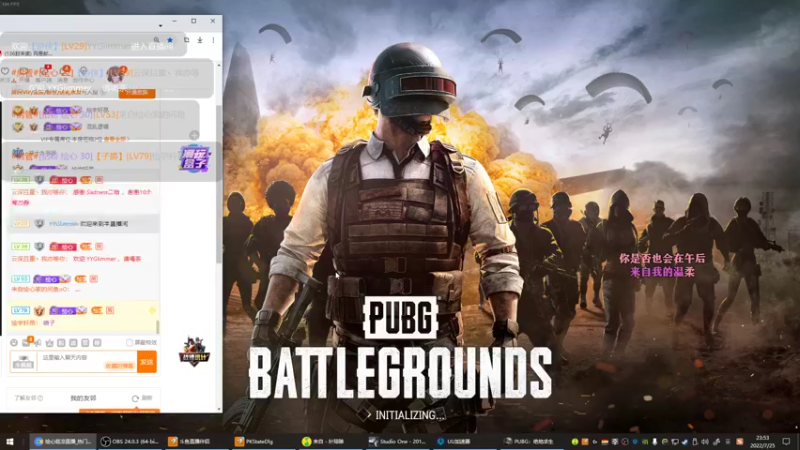800x450 pixels.
Task: Open the Windows Start menu
Action: [x=9, y=441]
